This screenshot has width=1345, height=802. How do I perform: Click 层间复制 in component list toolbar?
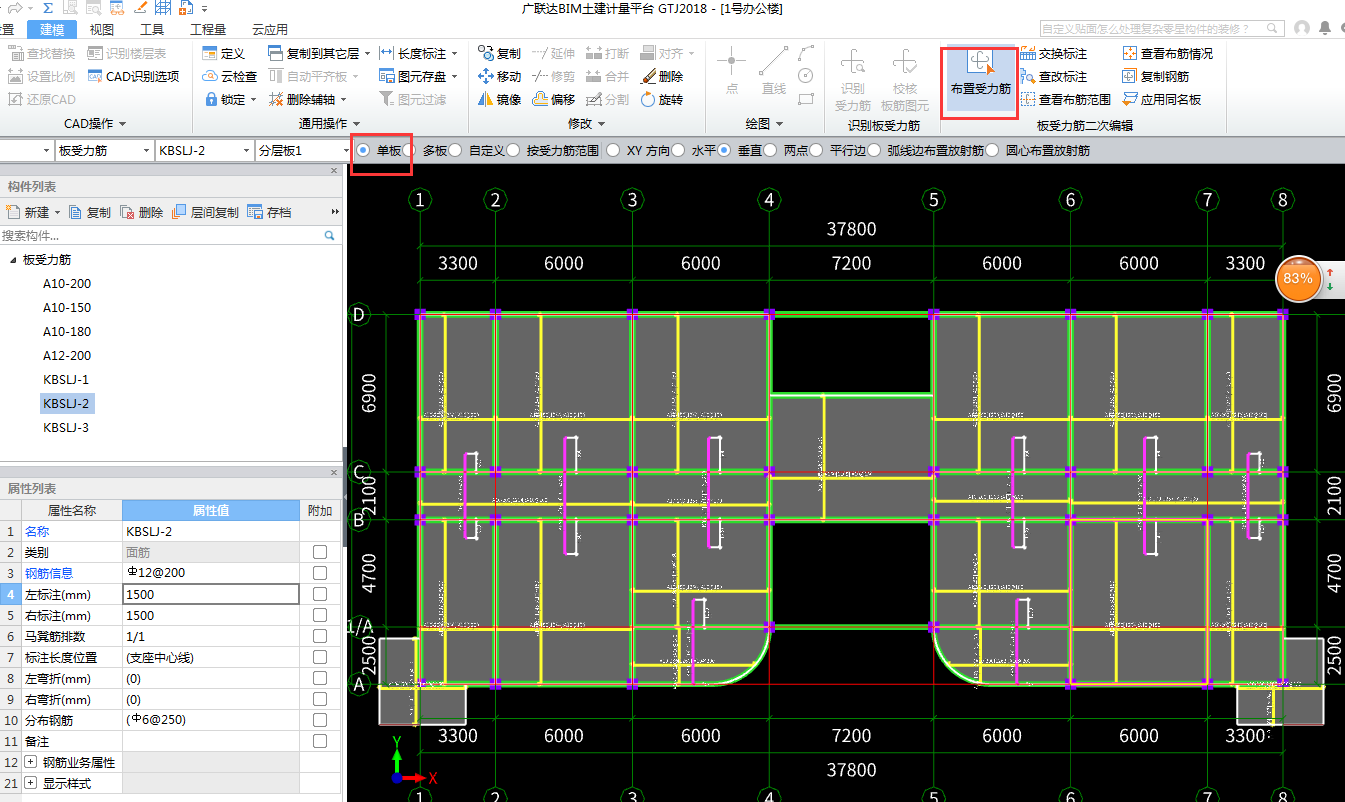(206, 212)
